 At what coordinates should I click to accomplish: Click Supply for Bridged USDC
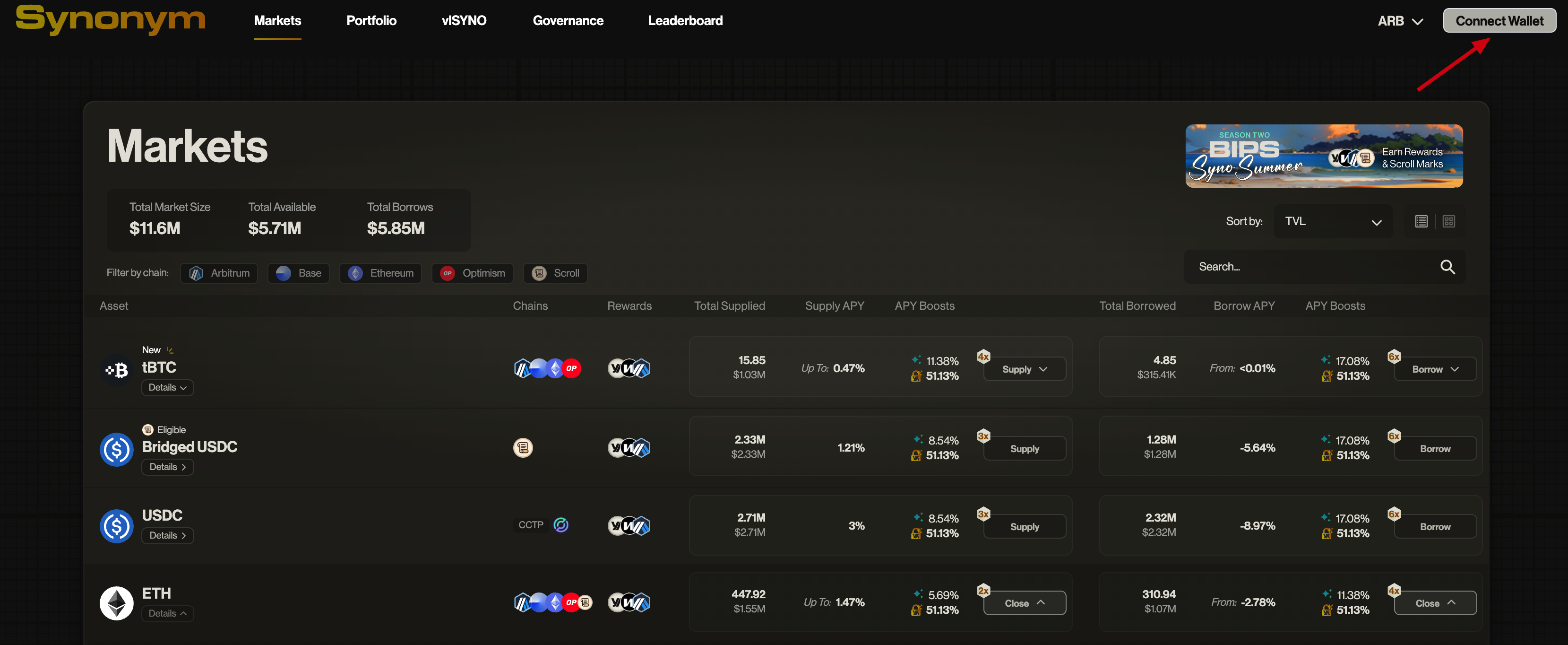click(1025, 449)
